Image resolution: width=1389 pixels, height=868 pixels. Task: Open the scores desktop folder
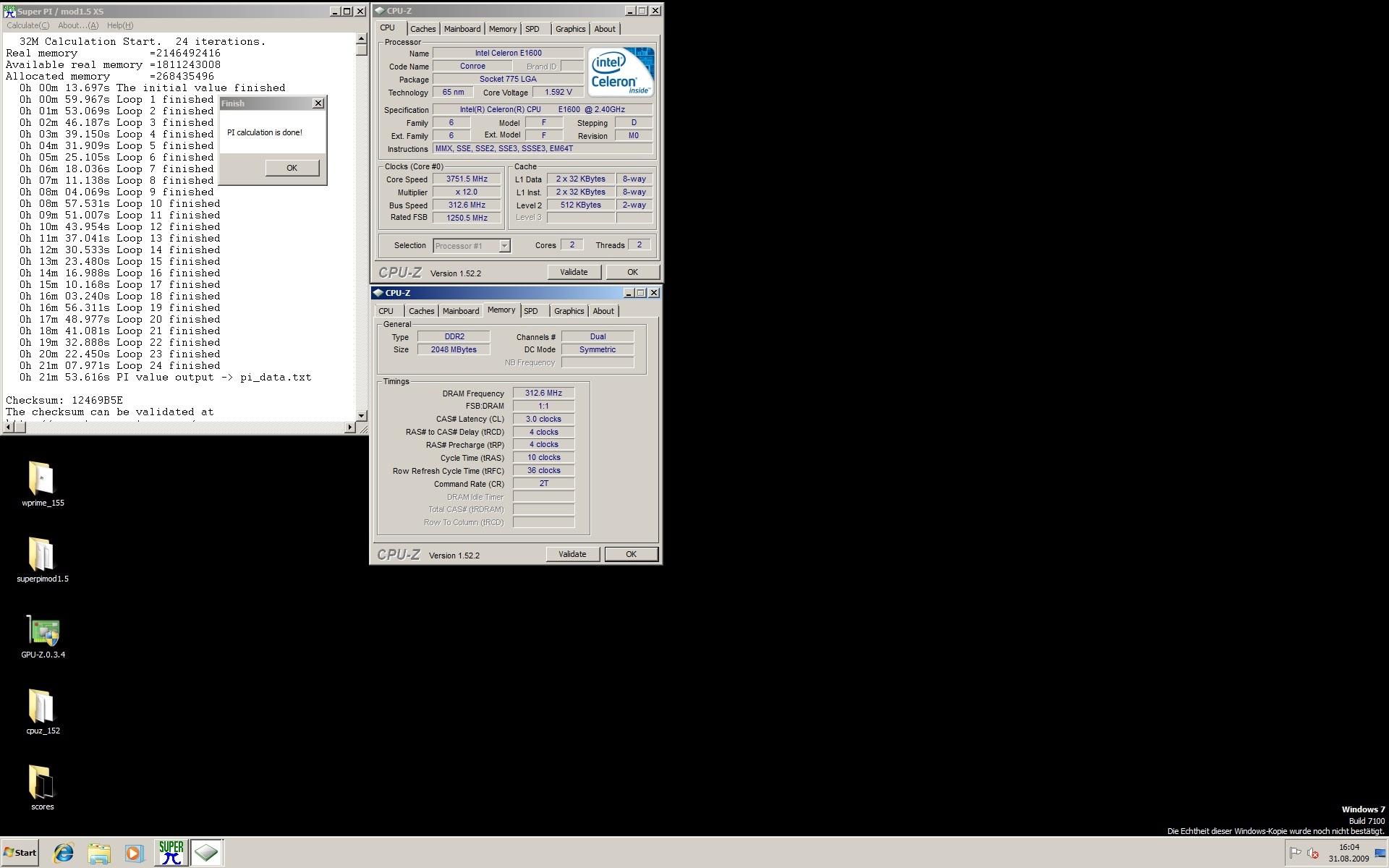(x=42, y=788)
